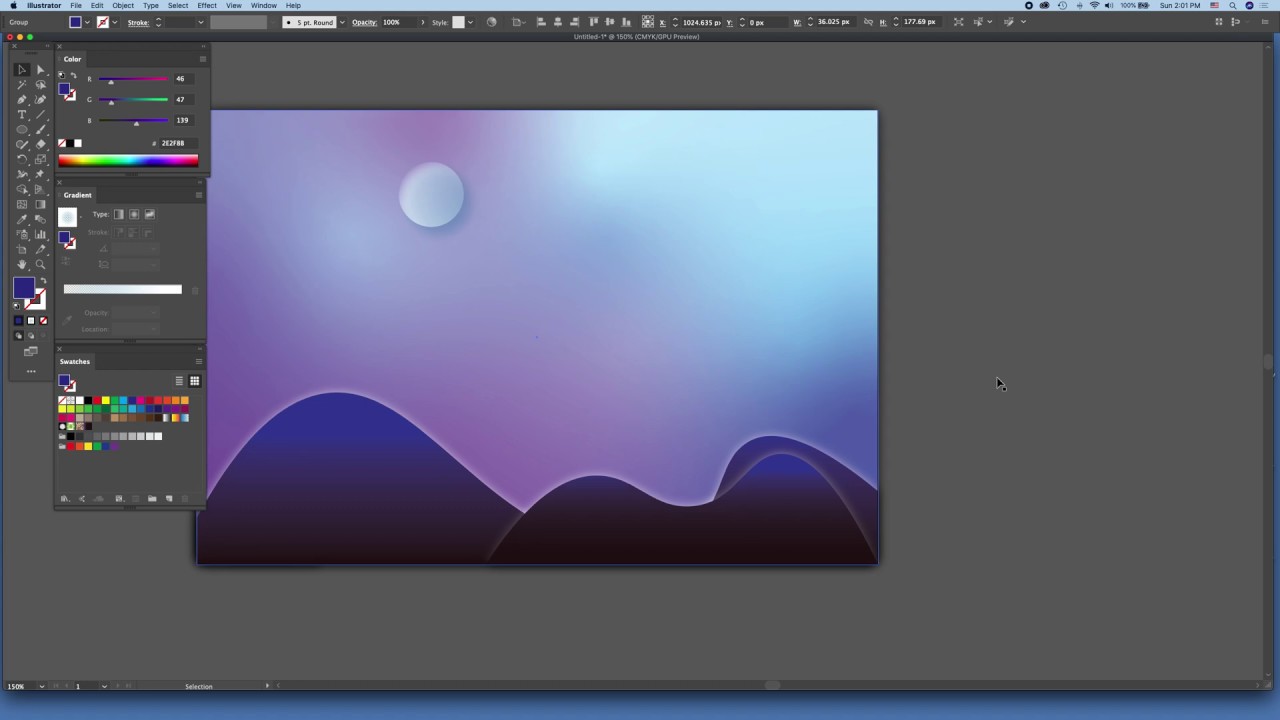Toggle constrain width and height proportions
Viewport: 1280px width, 720px height.
[x=867, y=22]
